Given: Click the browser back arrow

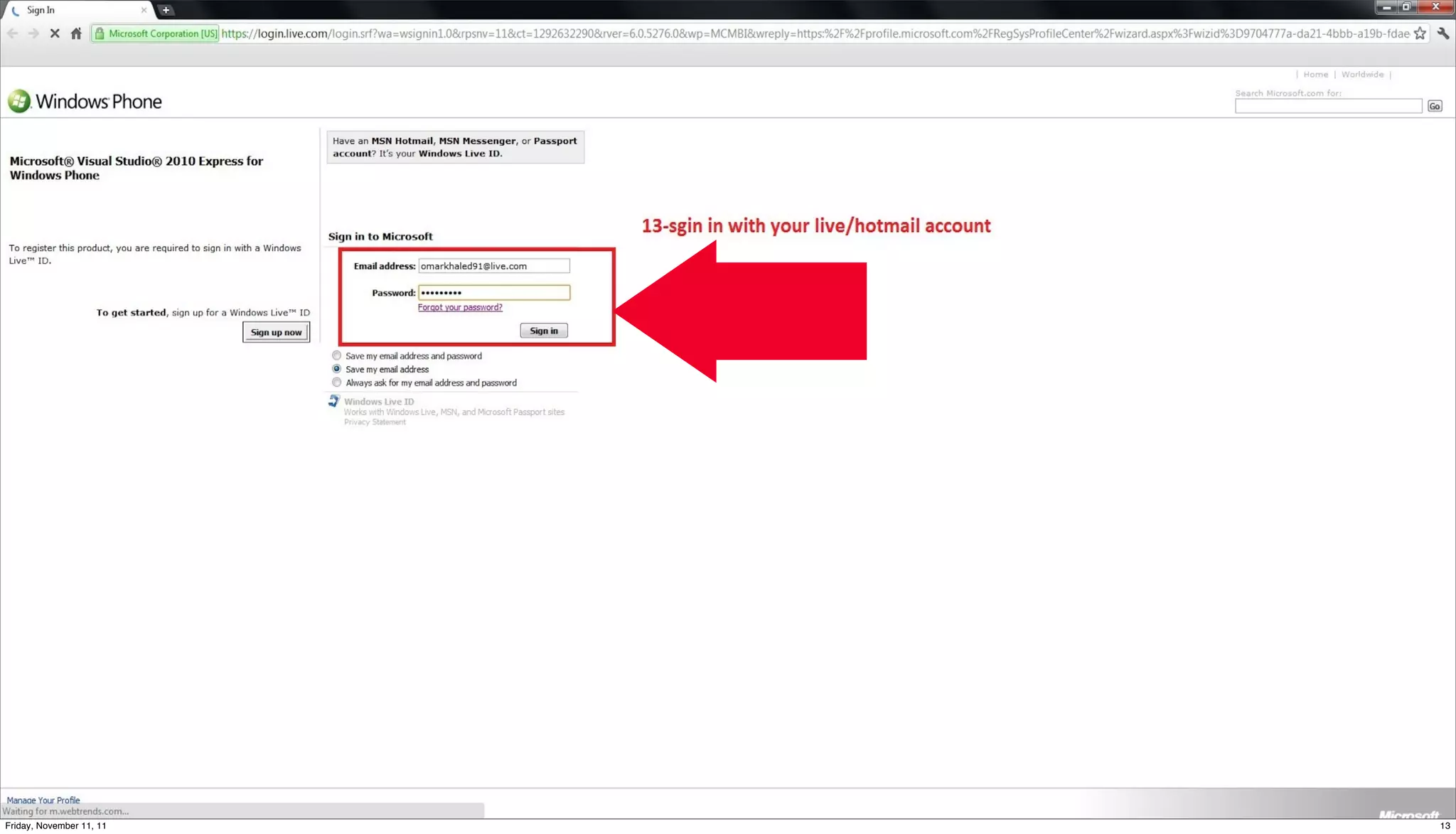Looking at the screenshot, I should click(13, 33).
